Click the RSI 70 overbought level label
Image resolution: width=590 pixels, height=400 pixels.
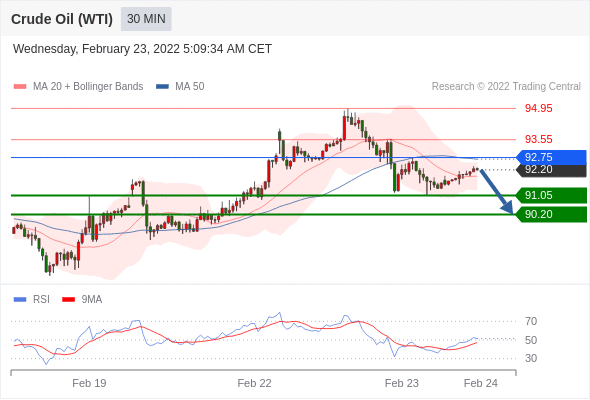531,321
